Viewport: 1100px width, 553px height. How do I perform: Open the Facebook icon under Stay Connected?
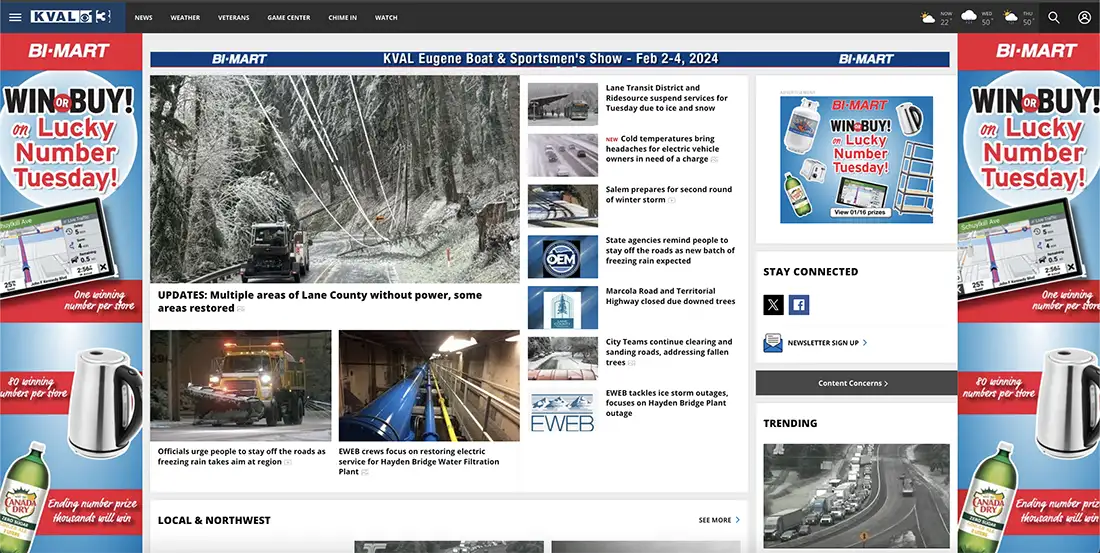pyautogui.click(x=799, y=305)
